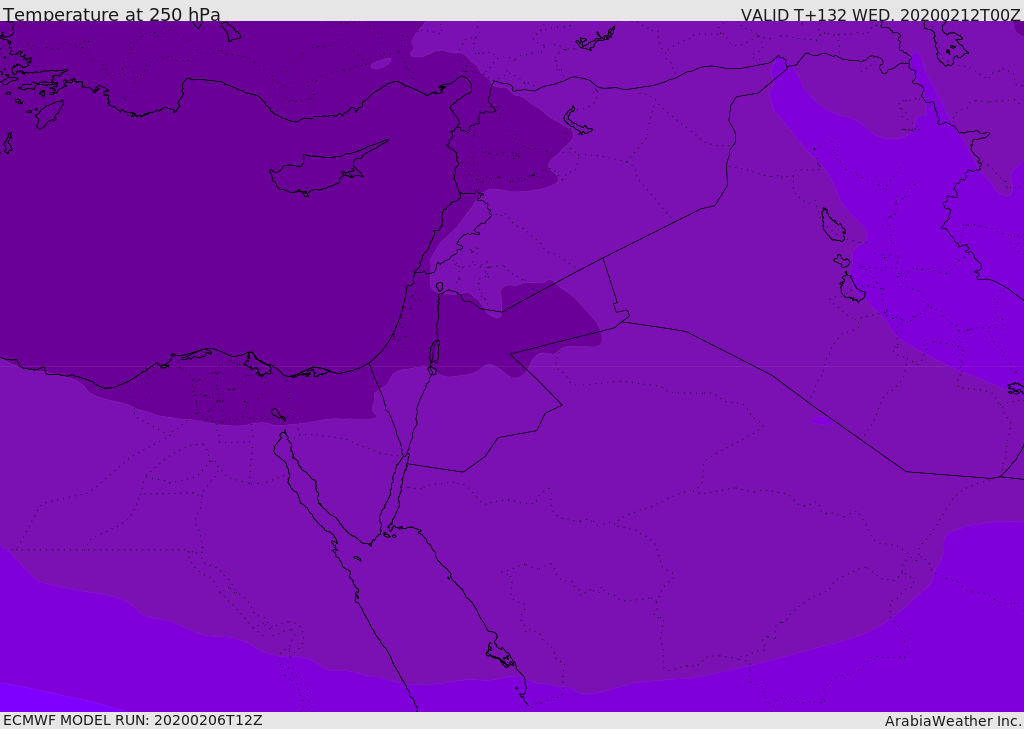Click the Dead Sea outline
The width and height of the screenshot is (1024, 729).
(434, 355)
